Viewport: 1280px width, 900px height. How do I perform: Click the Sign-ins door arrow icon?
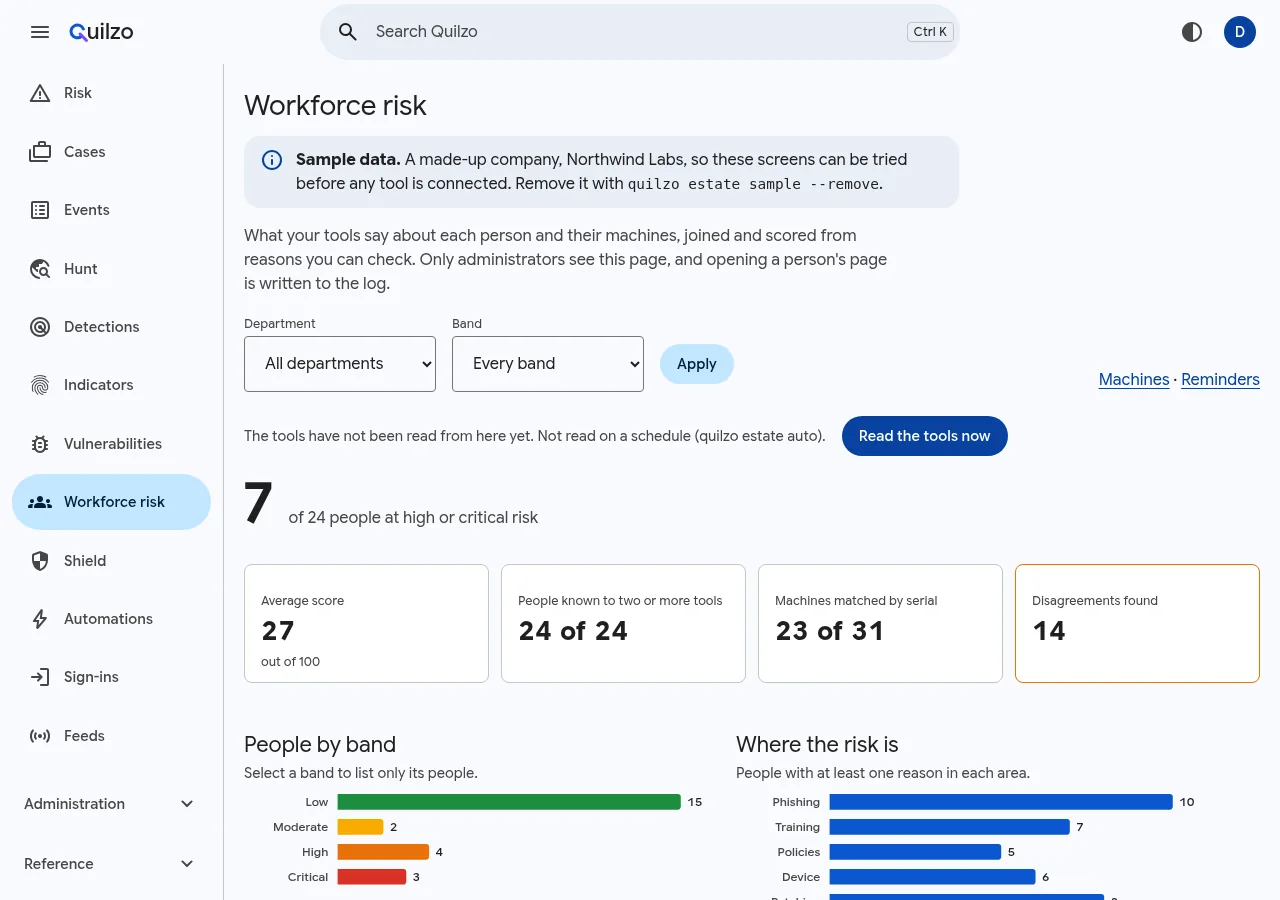[x=40, y=677]
